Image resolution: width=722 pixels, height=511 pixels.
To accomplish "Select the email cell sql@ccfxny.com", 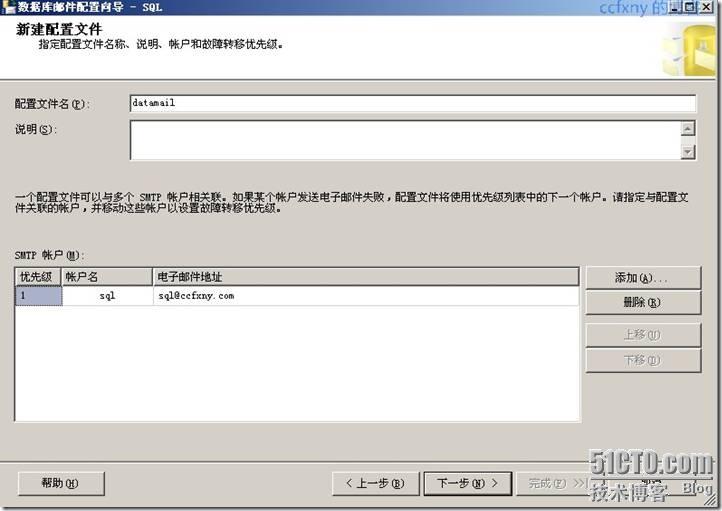I will (366, 296).
